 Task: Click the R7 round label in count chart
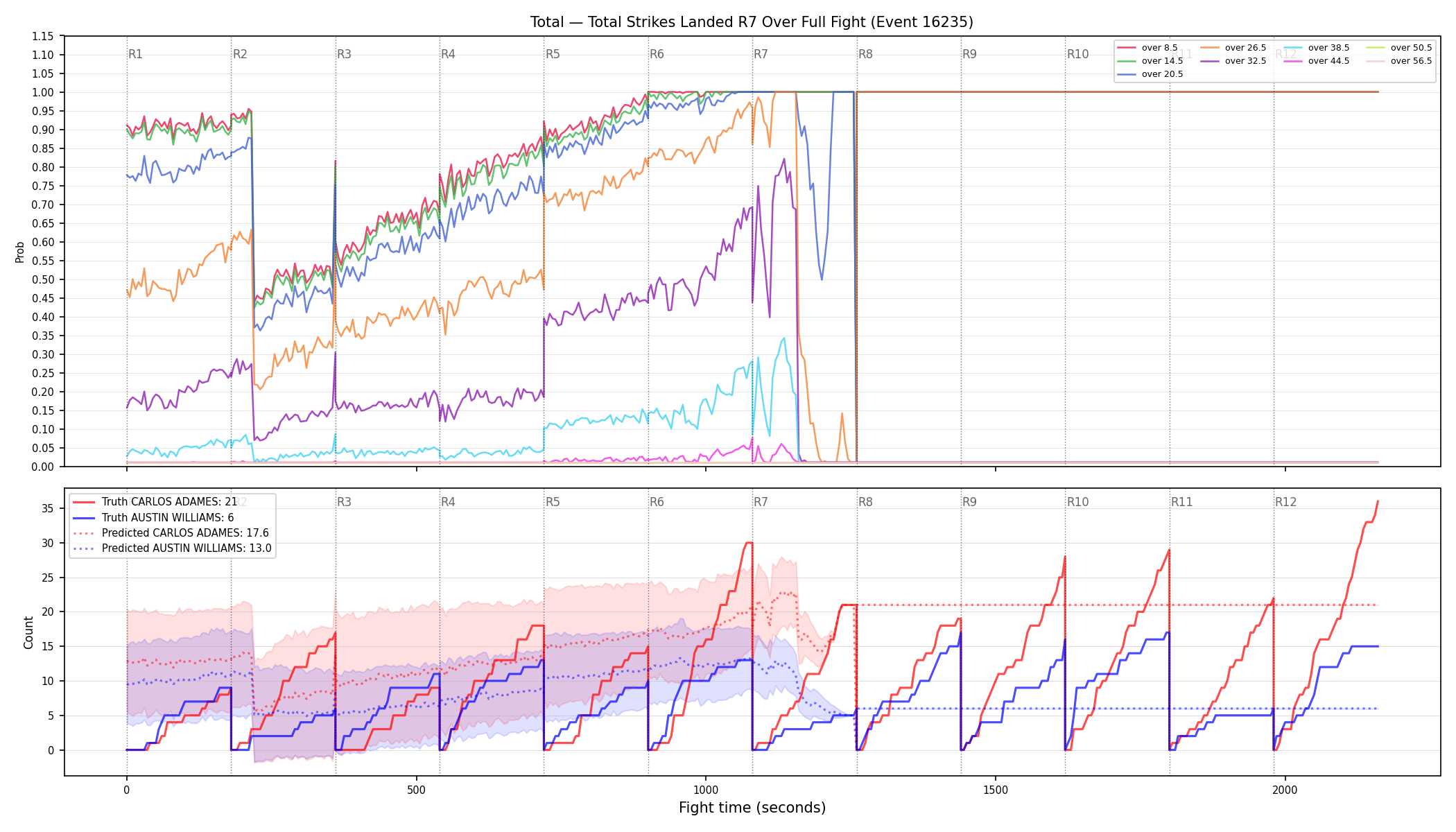coord(761,502)
